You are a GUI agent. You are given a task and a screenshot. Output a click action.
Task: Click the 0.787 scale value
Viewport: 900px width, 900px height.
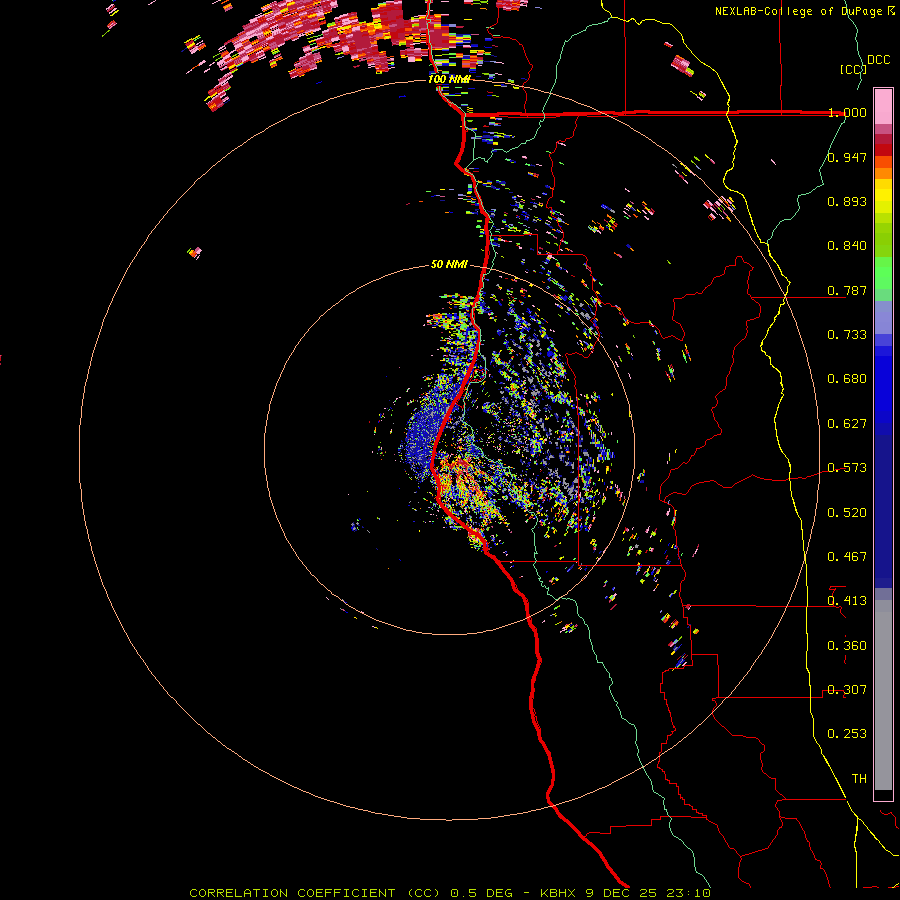[x=847, y=290]
